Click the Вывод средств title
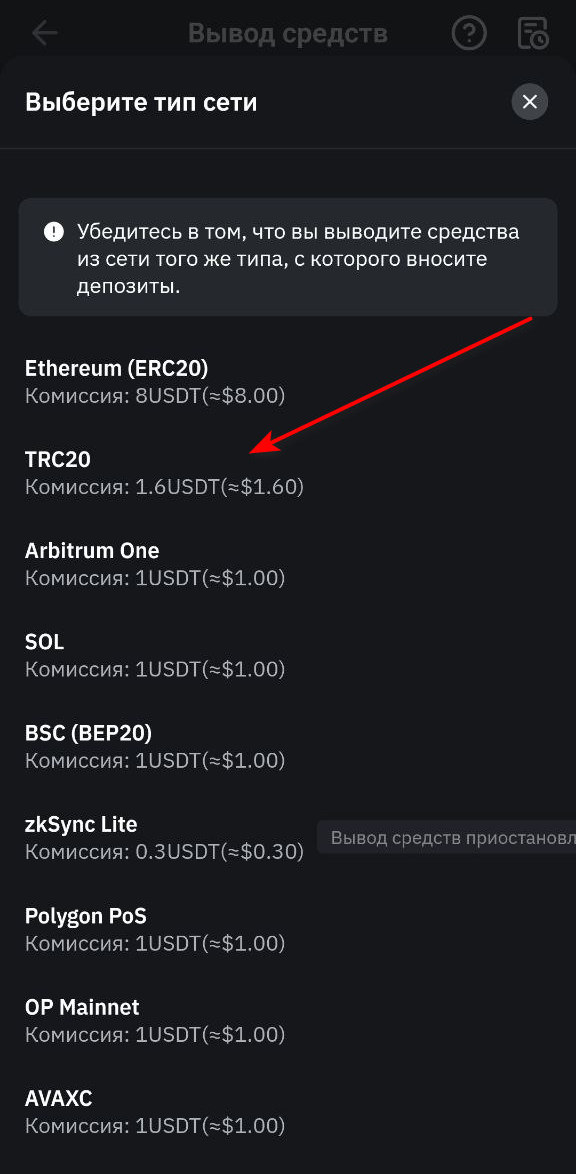 [288, 33]
